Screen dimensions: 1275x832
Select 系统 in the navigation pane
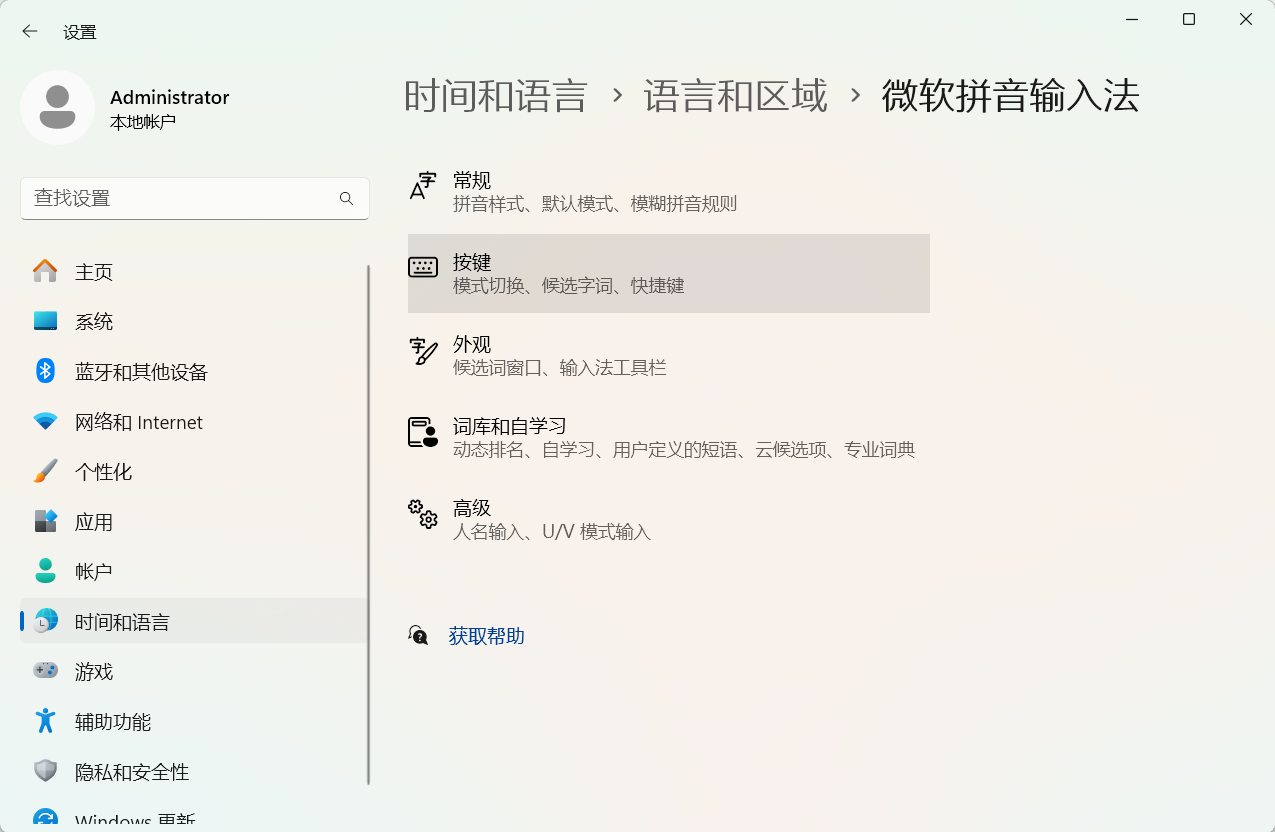[93, 321]
